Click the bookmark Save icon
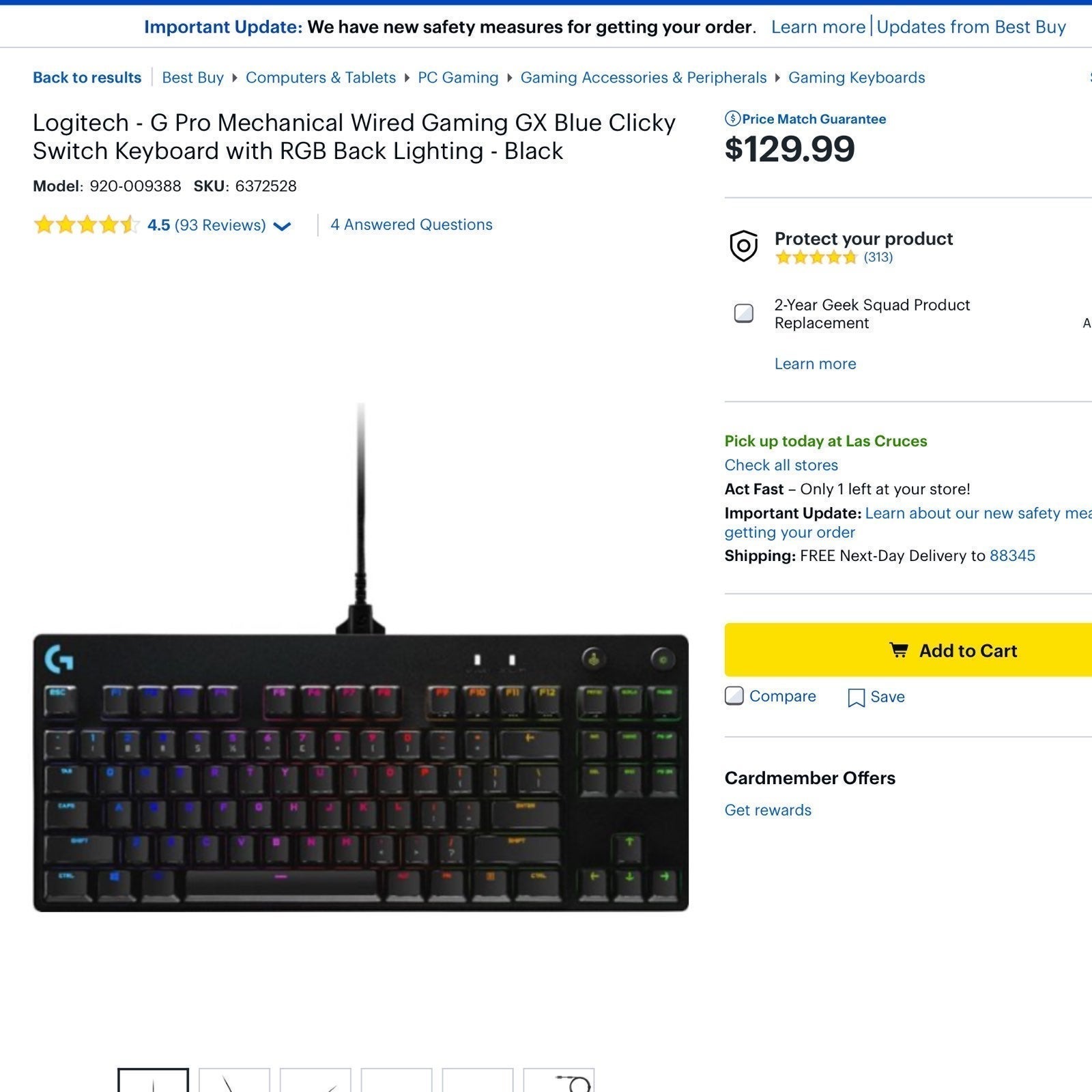 point(856,698)
